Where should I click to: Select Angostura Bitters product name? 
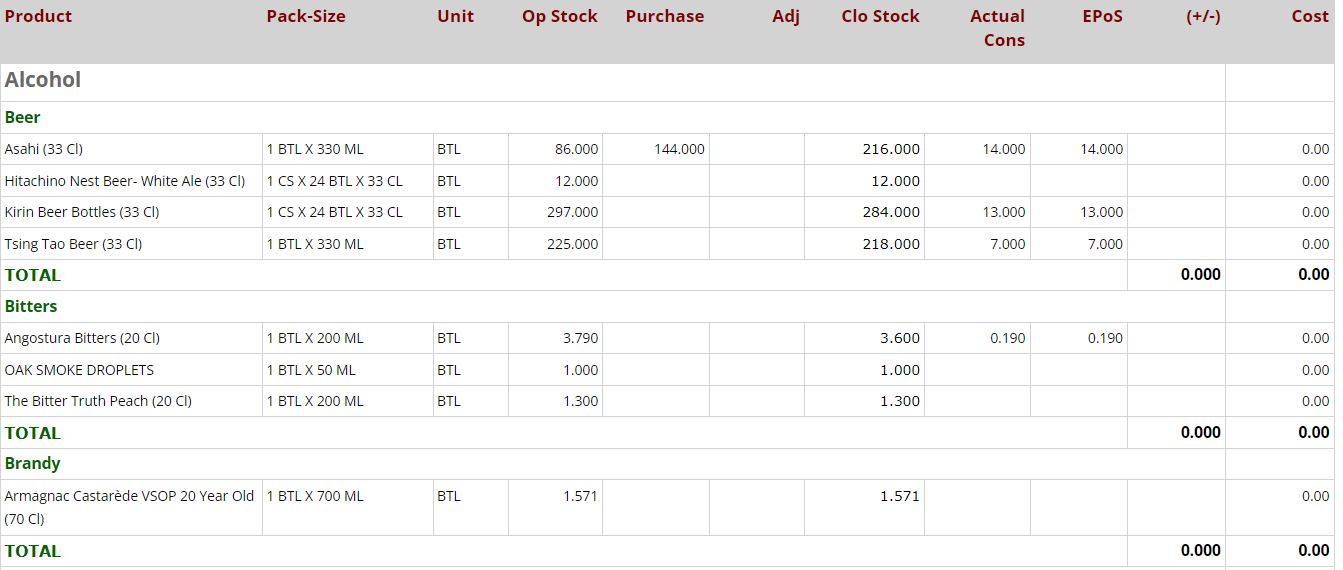tap(82, 338)
